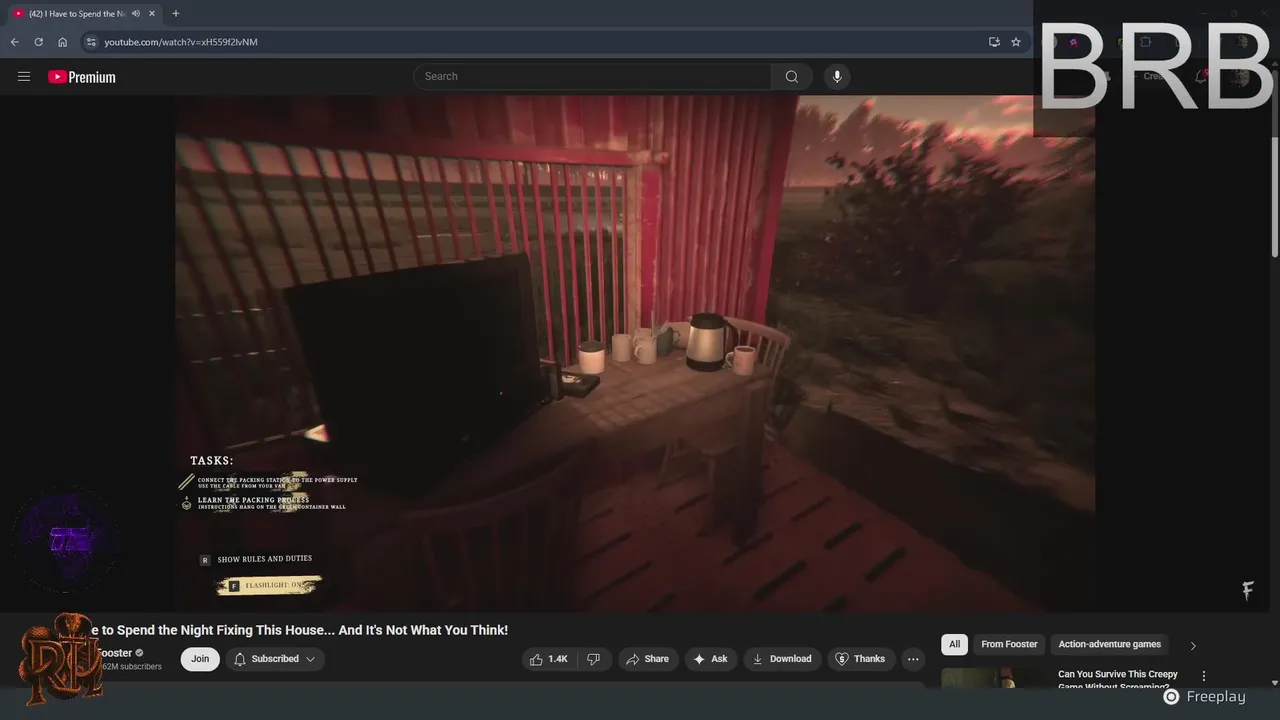
Task: Search with your voice microphone
Action: pyautogui.click(x=837, y=76)
